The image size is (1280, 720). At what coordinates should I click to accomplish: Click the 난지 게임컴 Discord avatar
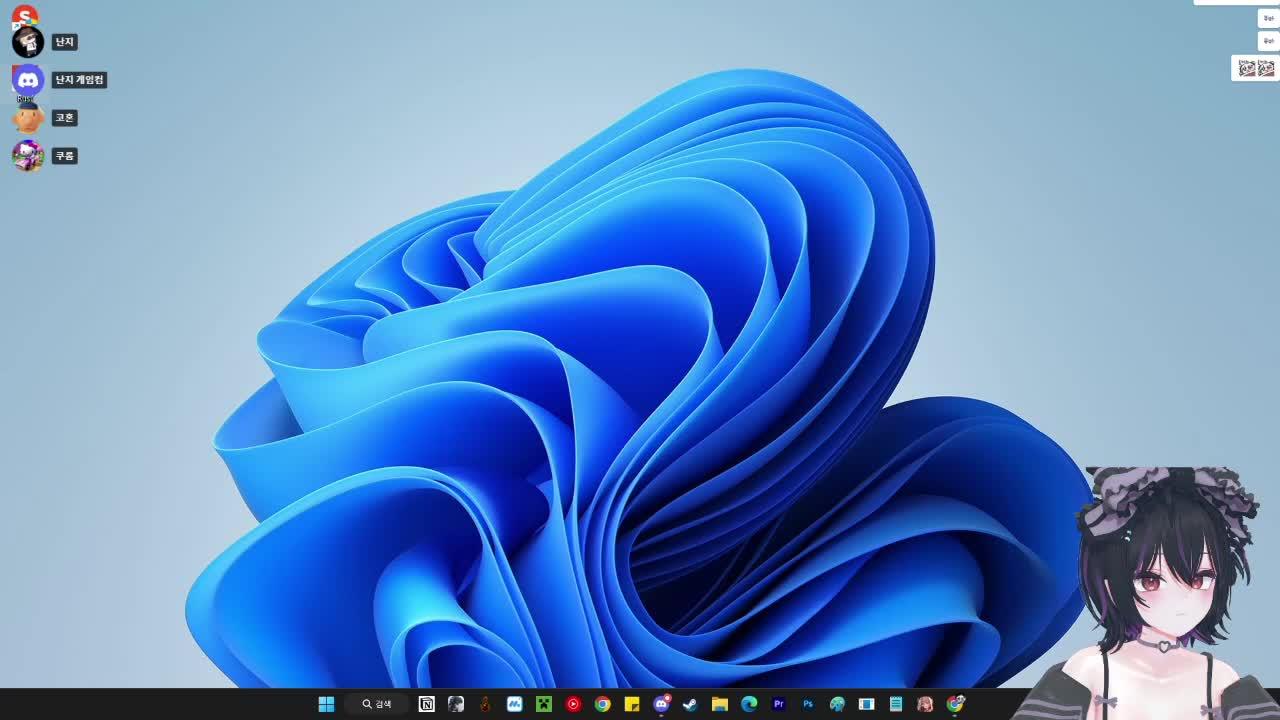point(28,80)
